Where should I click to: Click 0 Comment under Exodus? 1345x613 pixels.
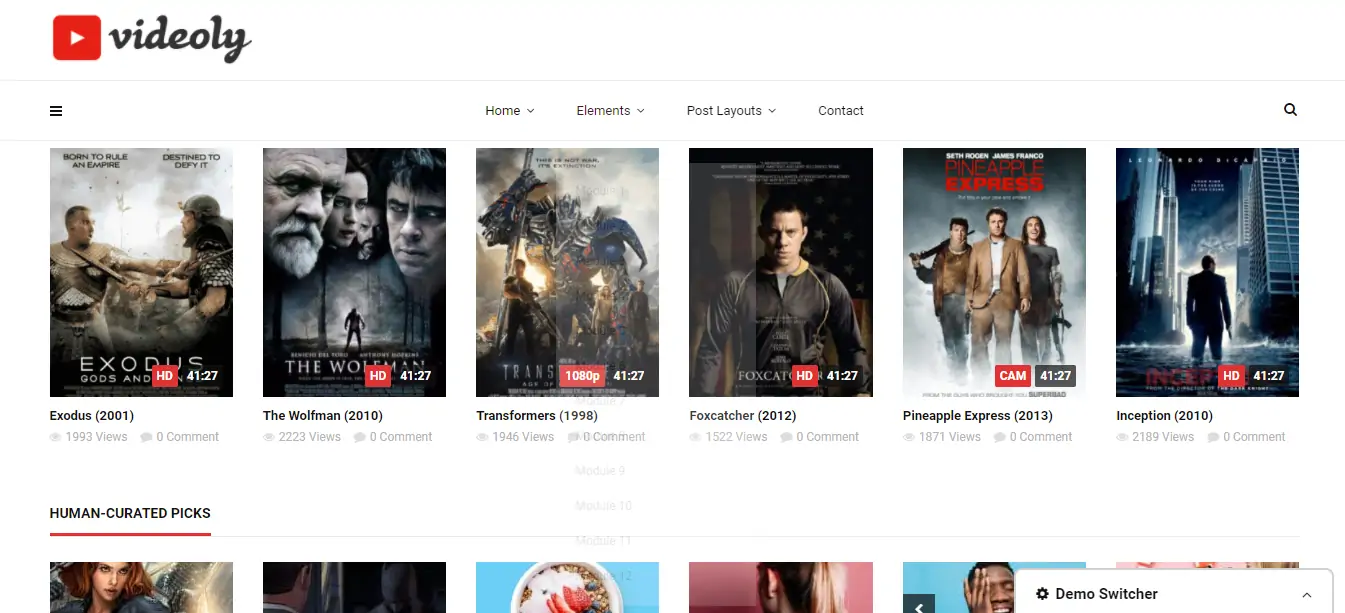click(x=180, y=437)
